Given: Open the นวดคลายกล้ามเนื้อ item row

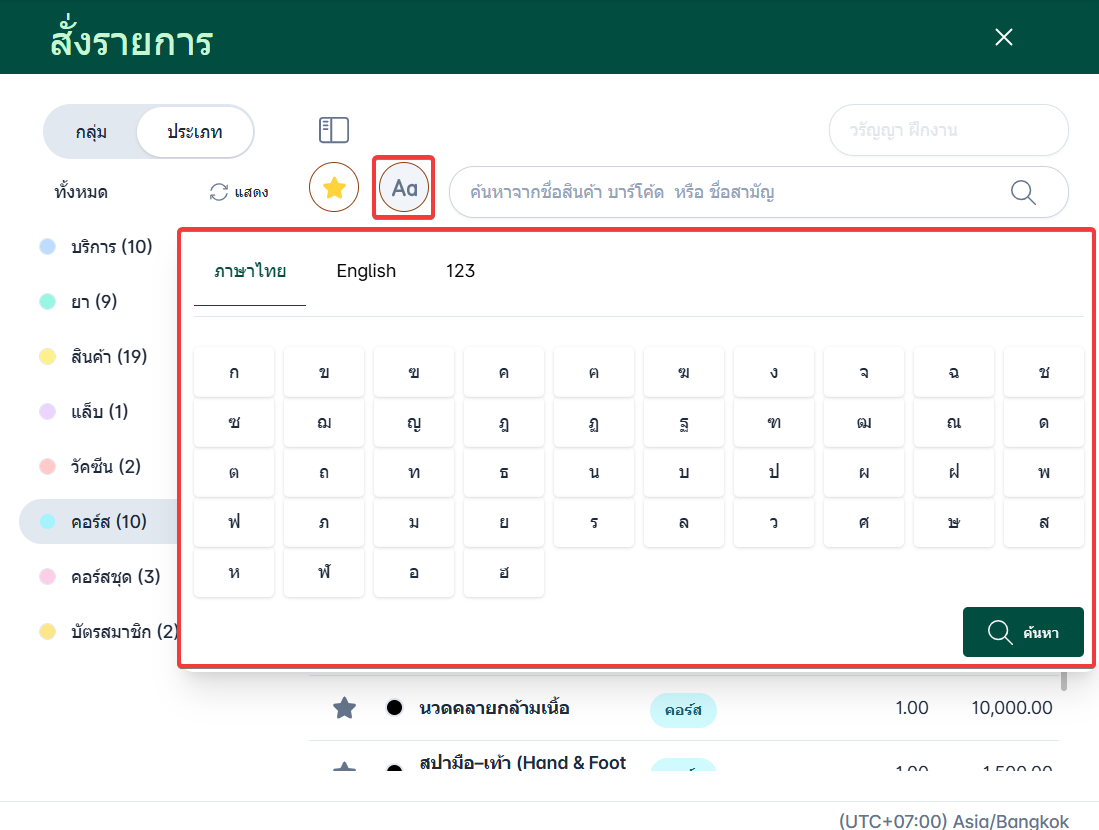Looking at the screenshot, I should pyautogui.click(x=684, y=708).
